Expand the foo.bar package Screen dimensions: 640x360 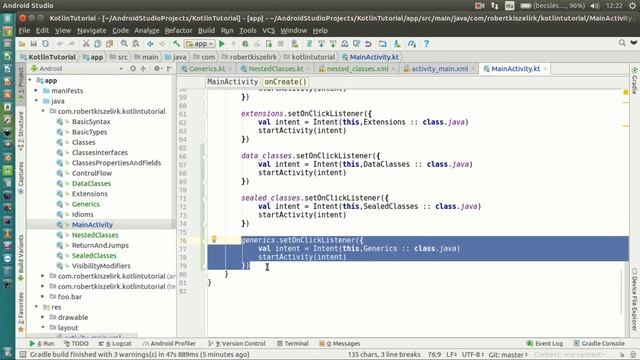click(43, 297)
